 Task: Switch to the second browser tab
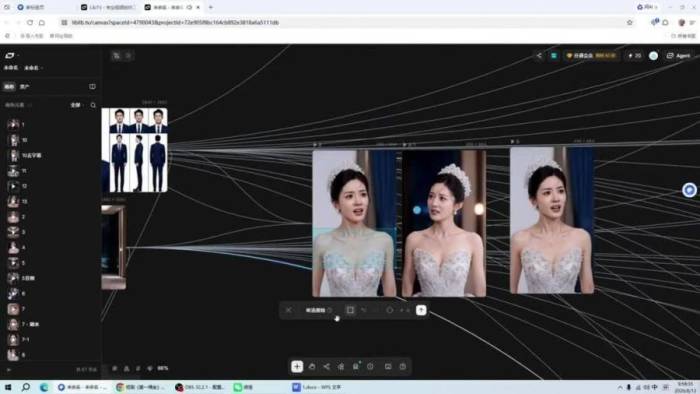point(107,7)
